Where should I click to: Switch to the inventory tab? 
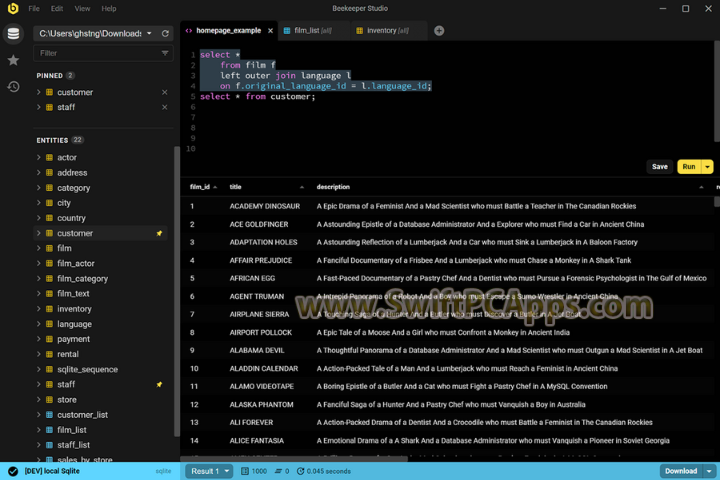tap(388, 31)
